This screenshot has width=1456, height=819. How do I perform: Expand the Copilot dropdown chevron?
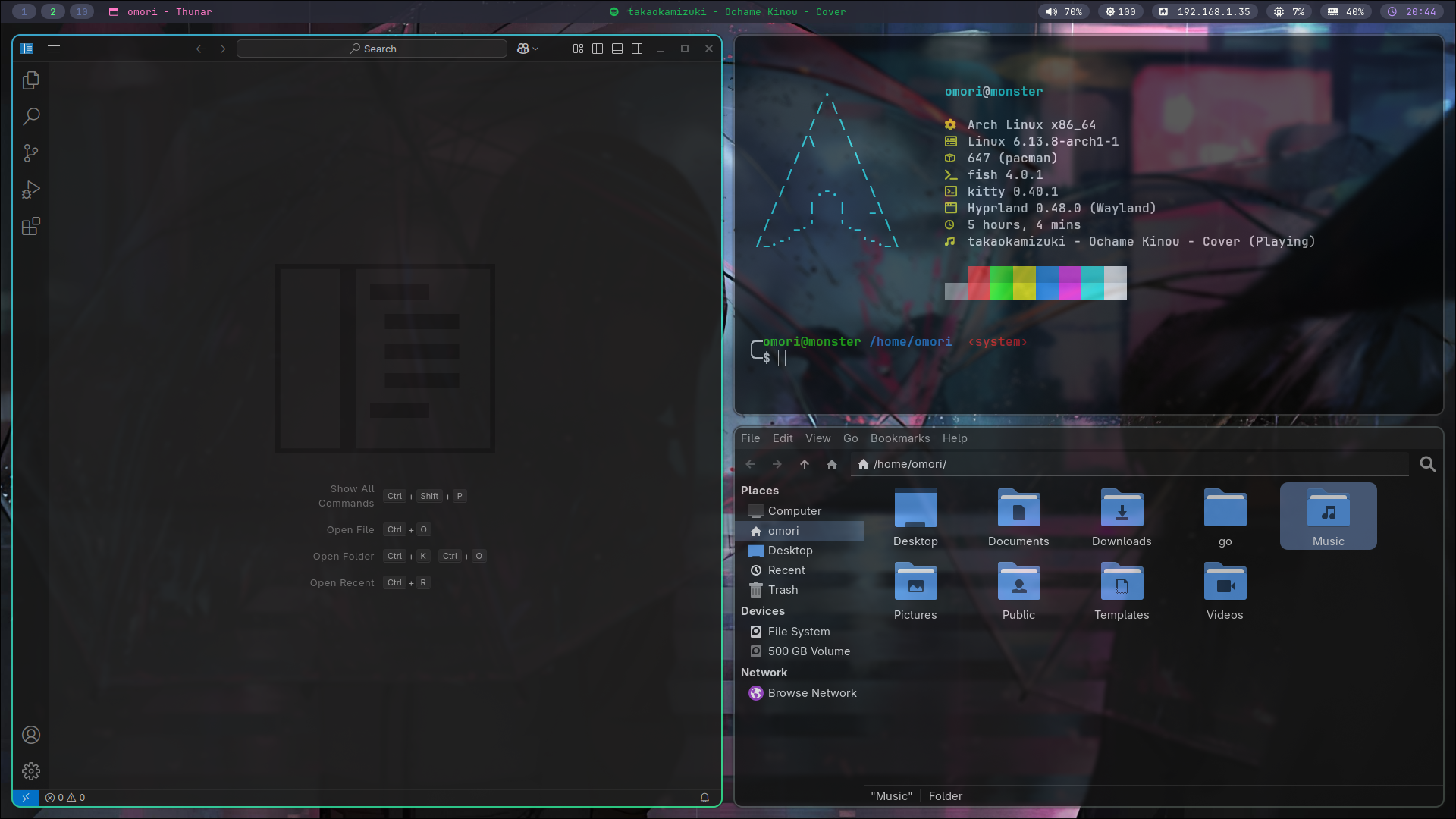(535, 49)
